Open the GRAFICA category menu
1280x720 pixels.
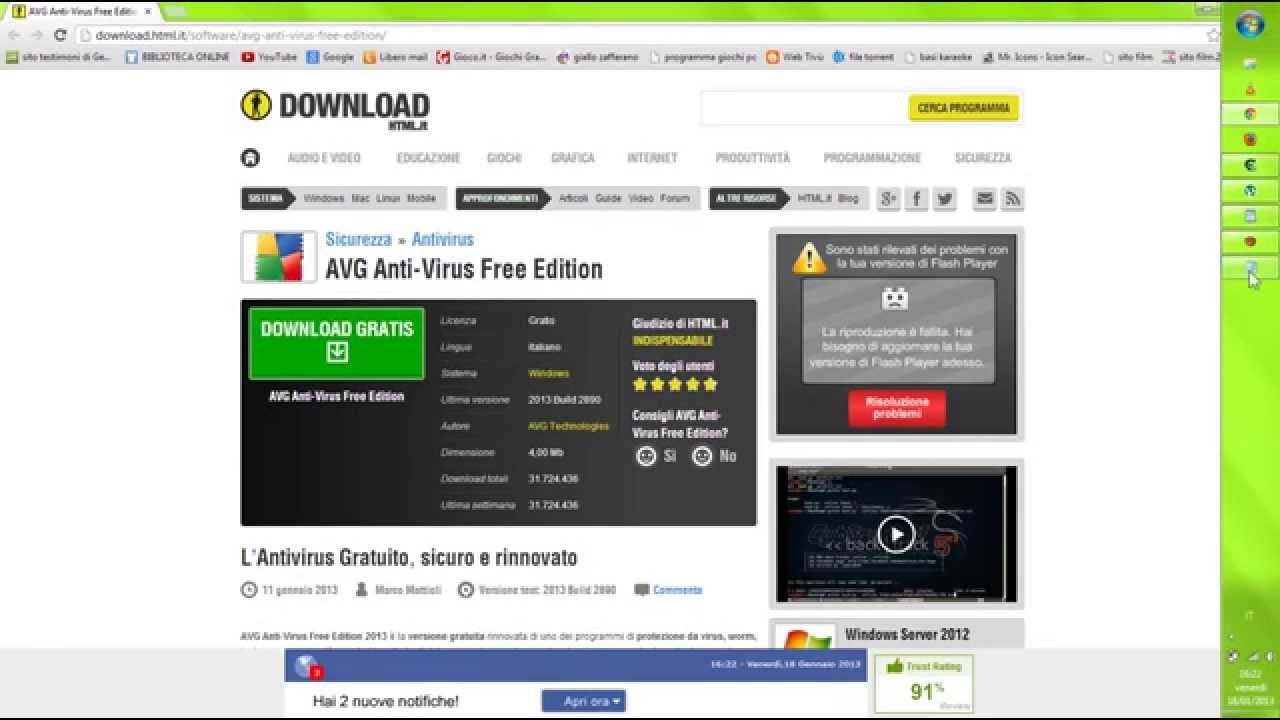573,158
